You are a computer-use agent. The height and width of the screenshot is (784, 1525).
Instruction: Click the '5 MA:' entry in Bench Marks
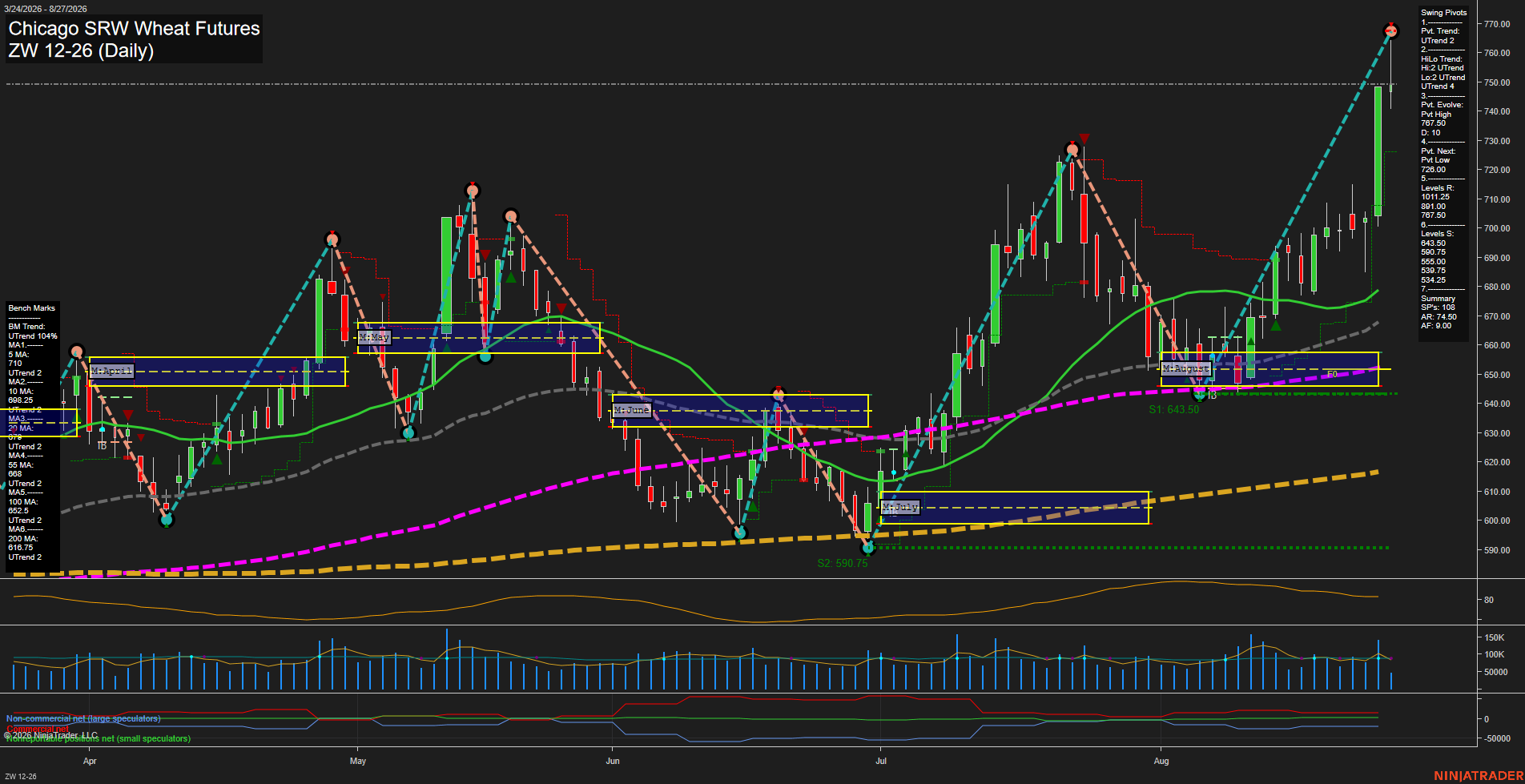(18, 355)
